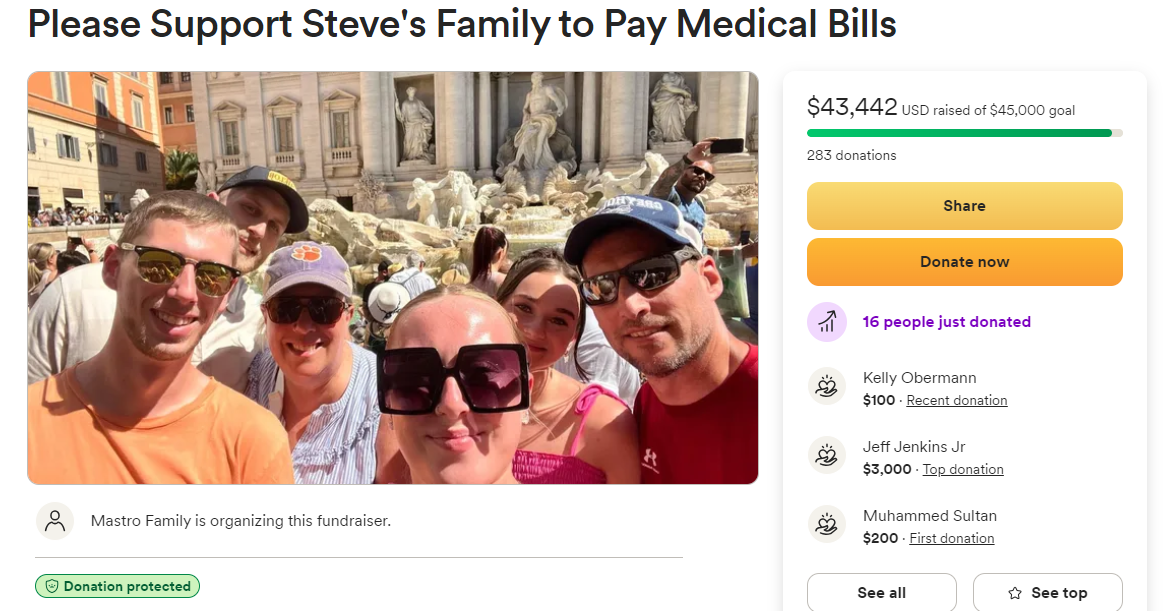
Task: Click the donor icon beside Kelly Obermann
Action: [827, 387]
